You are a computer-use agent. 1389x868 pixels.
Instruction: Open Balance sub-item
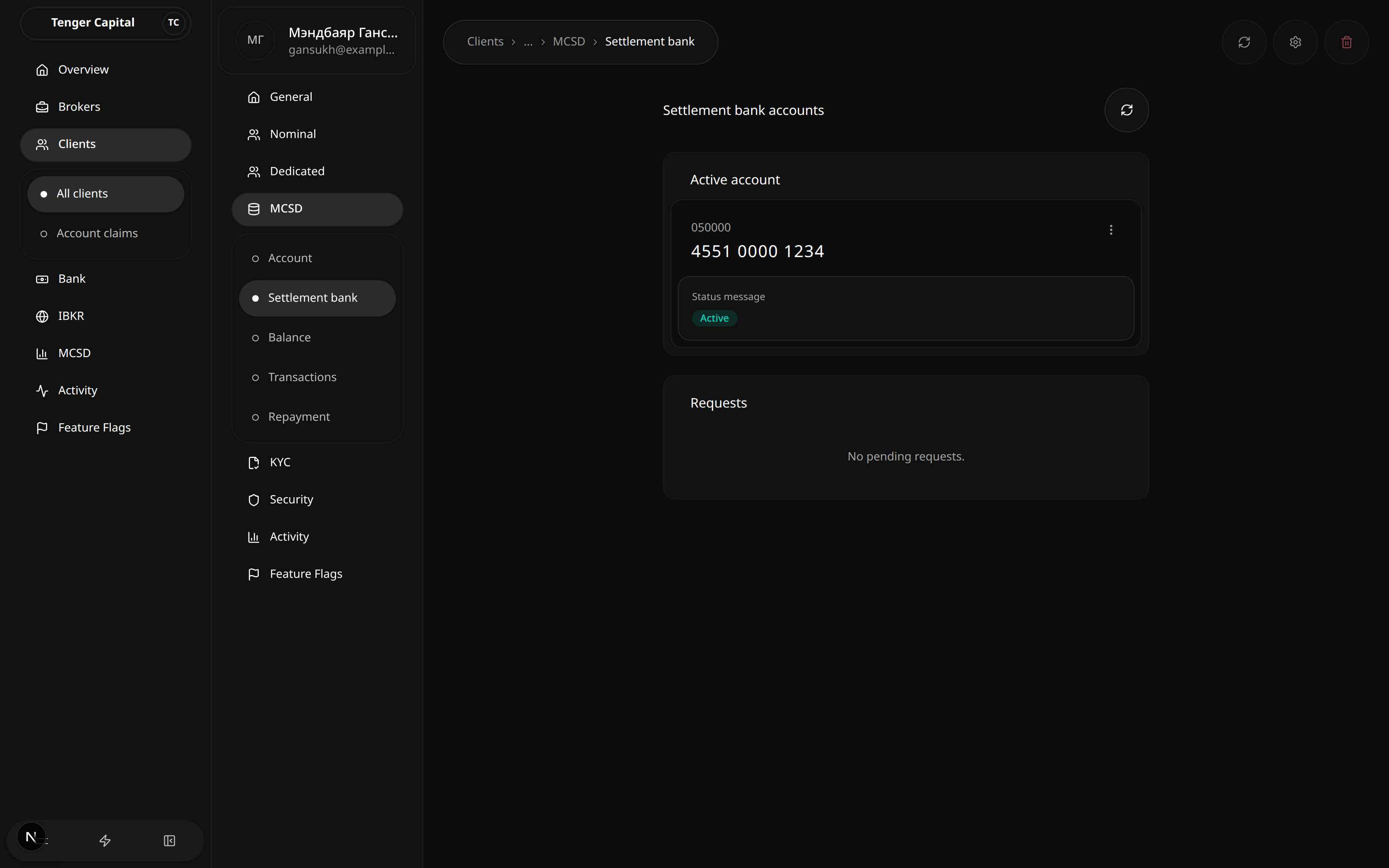pyautogui.click(x=317, y=338)
